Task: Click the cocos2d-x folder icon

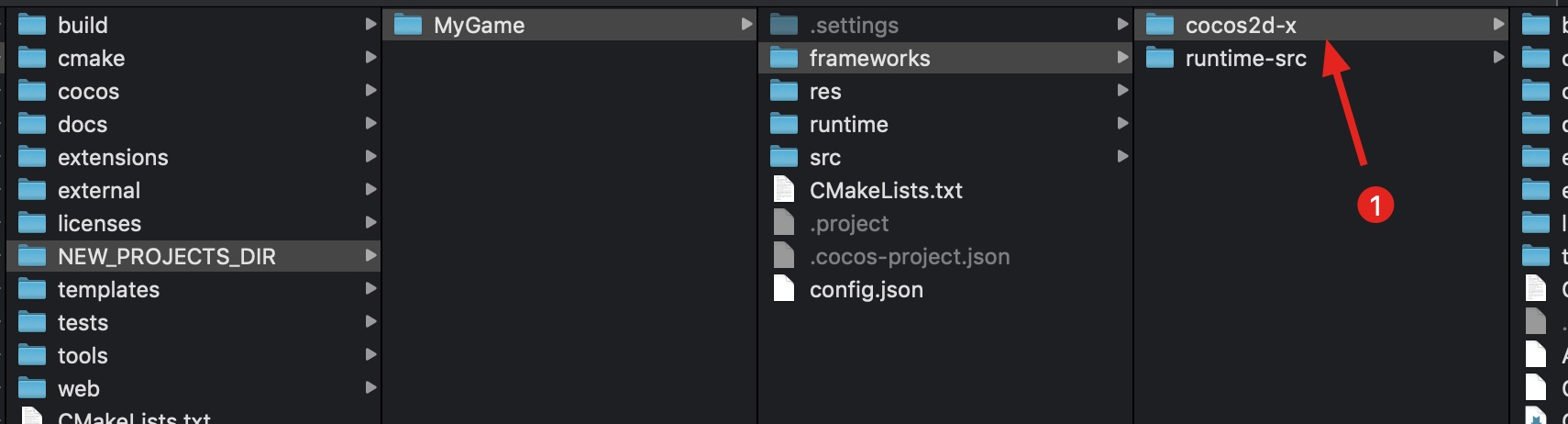Action: click(x=1160, y=25)
